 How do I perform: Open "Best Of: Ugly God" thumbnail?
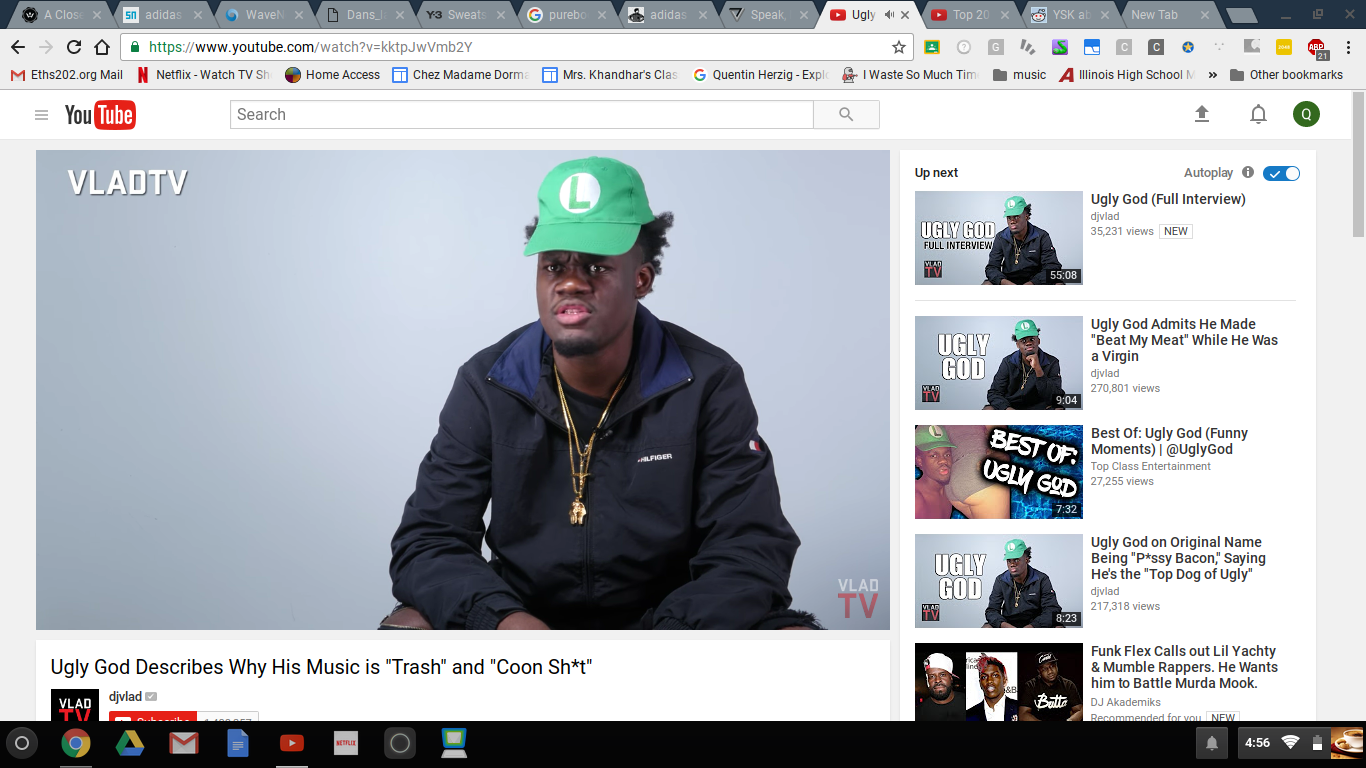pos(998,472)
